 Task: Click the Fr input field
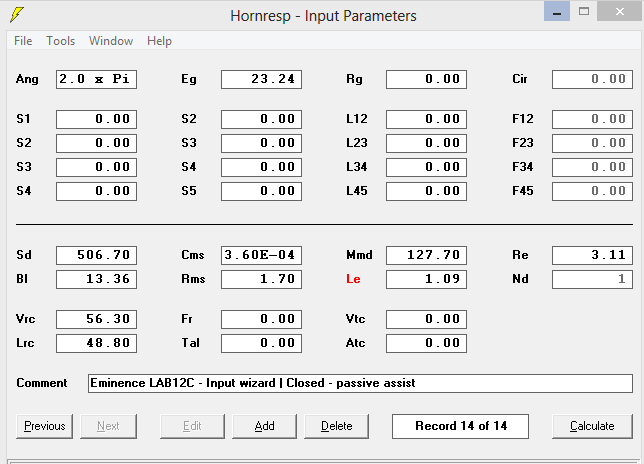coord(261,319)
